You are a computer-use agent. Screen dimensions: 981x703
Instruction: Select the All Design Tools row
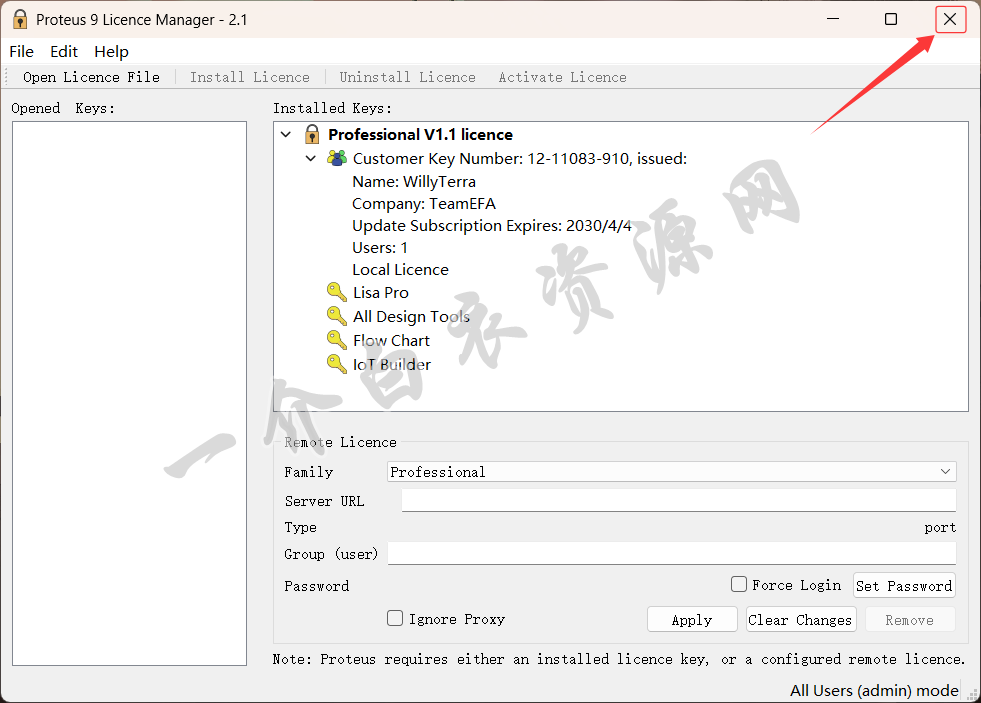tap(411, 316)
